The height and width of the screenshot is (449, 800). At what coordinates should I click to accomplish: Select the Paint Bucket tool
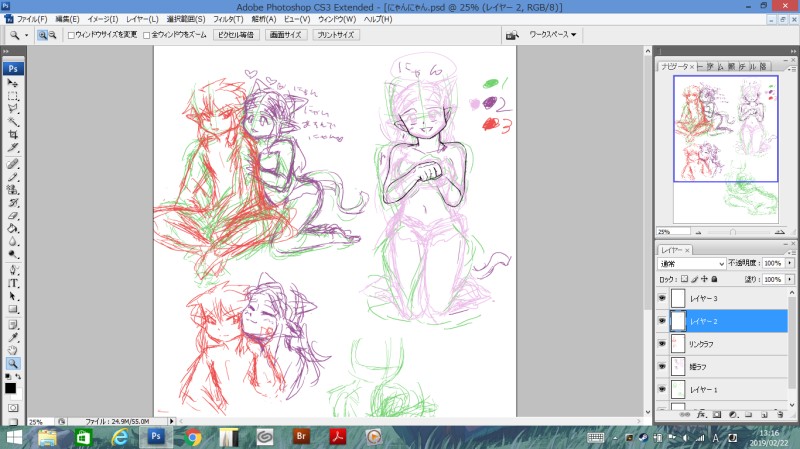click(x=13, y=229)
